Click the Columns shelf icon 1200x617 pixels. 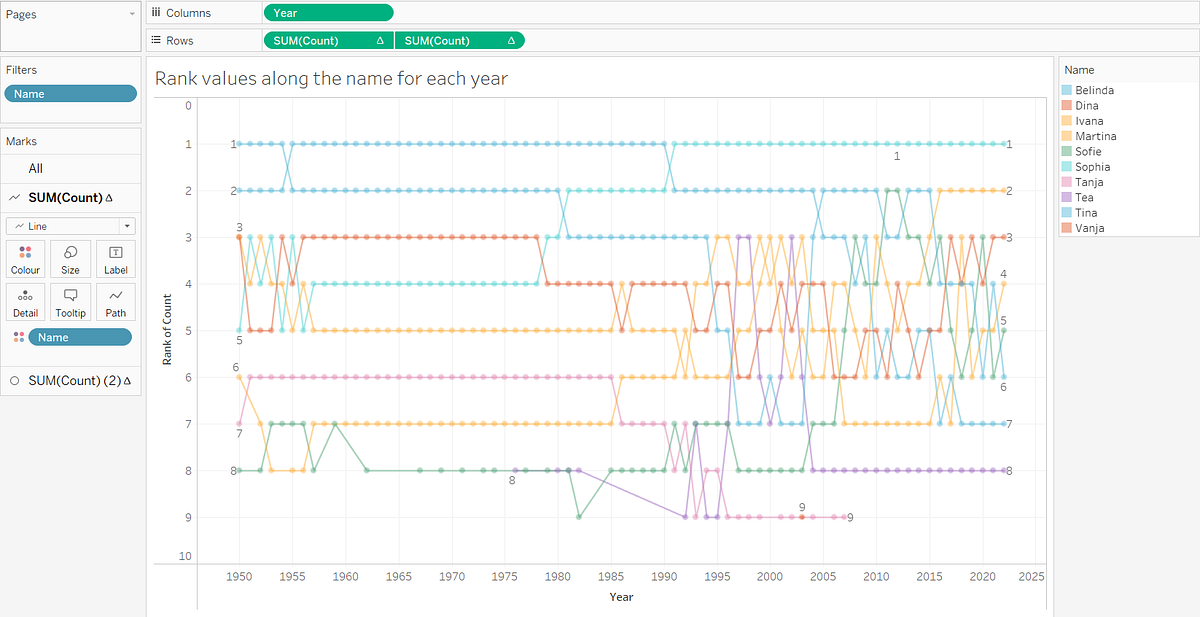point(157,12)
